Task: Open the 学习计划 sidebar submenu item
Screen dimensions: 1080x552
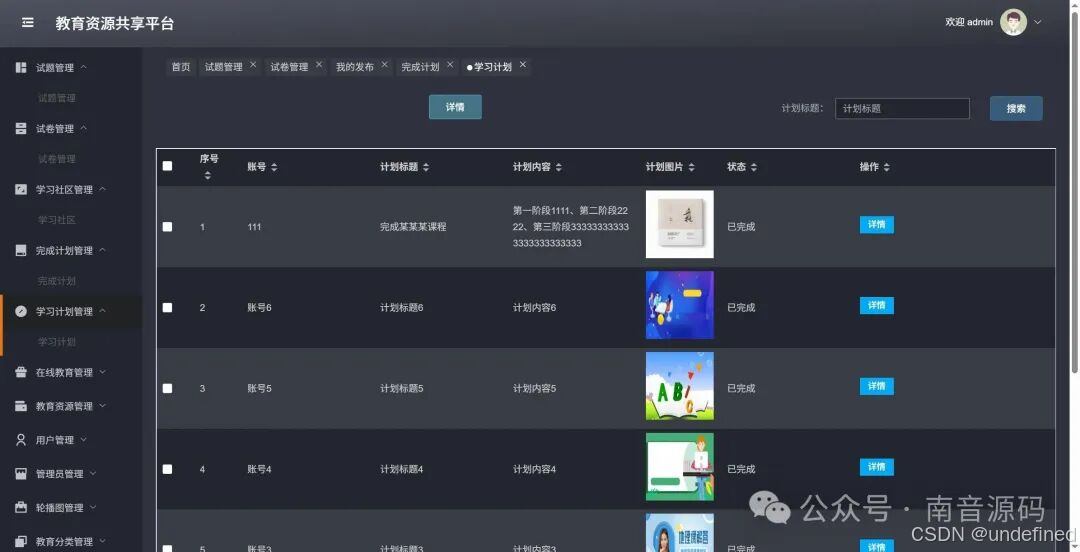Action: (x=56, y=342)
